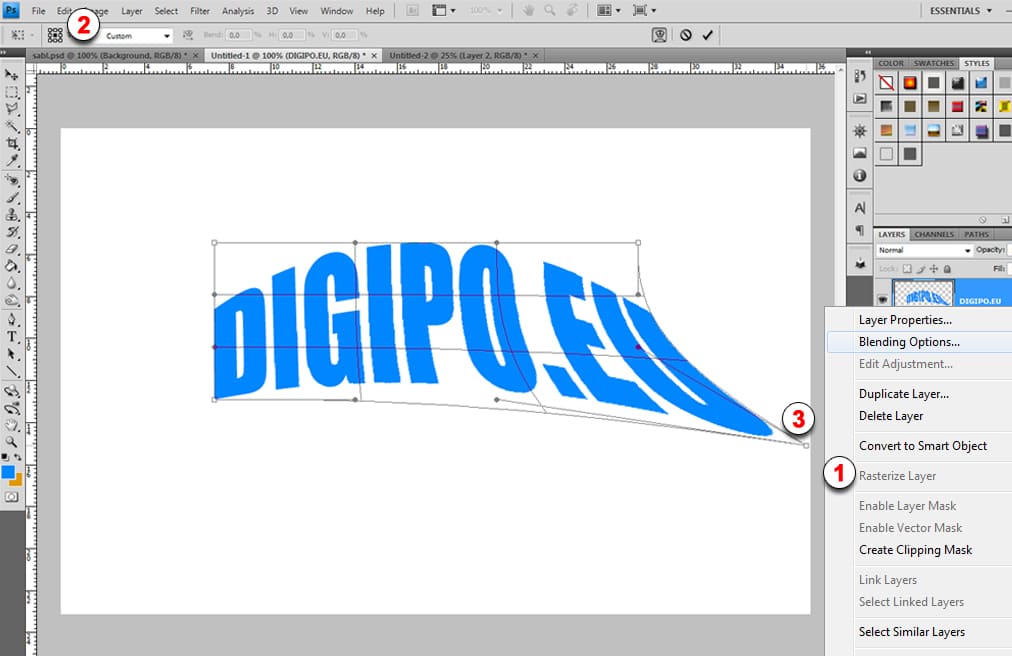Hide the DIGIPO.EU layer with eye icon

[882, 299]
